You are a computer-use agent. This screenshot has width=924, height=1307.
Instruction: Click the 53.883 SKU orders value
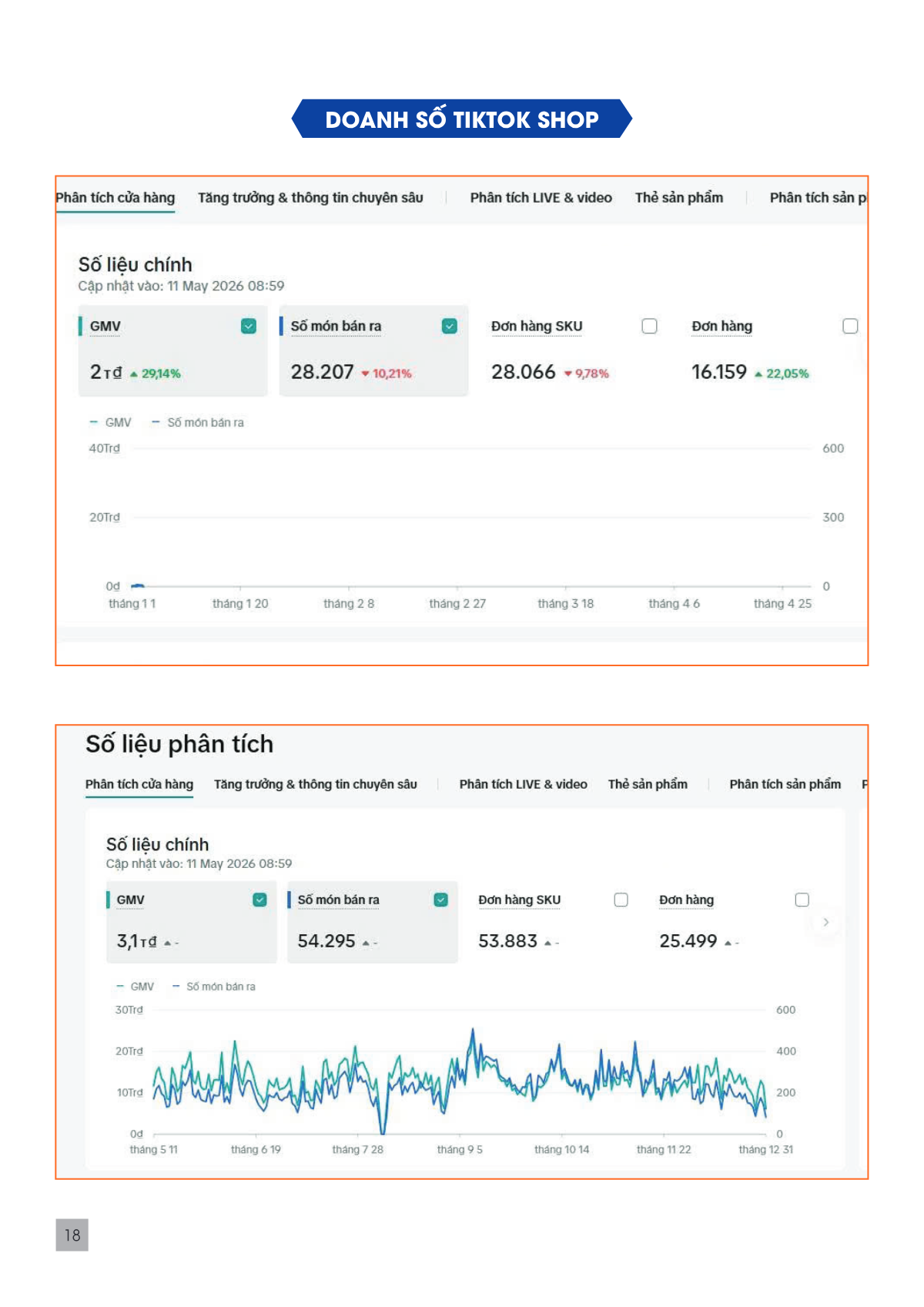tap(507, 941)
